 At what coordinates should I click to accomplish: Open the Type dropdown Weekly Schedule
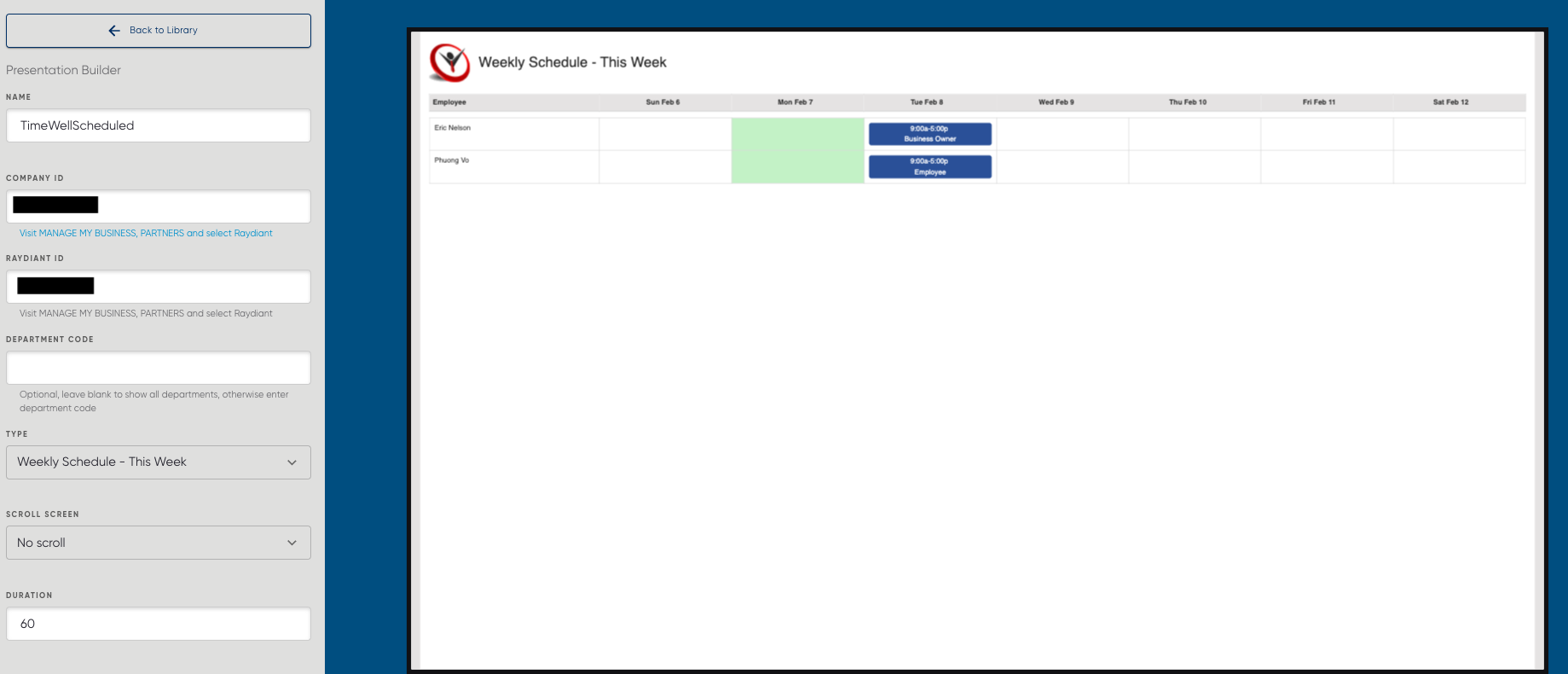[x=159, y=462]
